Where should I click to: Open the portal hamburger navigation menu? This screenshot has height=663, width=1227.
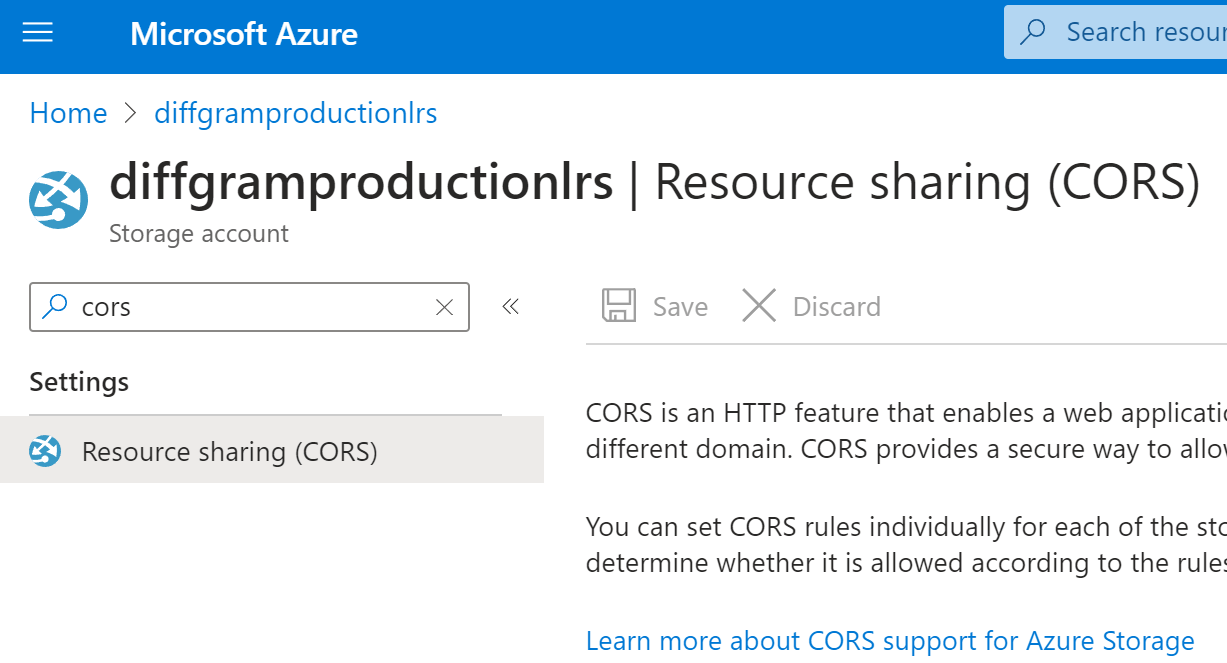37,32
